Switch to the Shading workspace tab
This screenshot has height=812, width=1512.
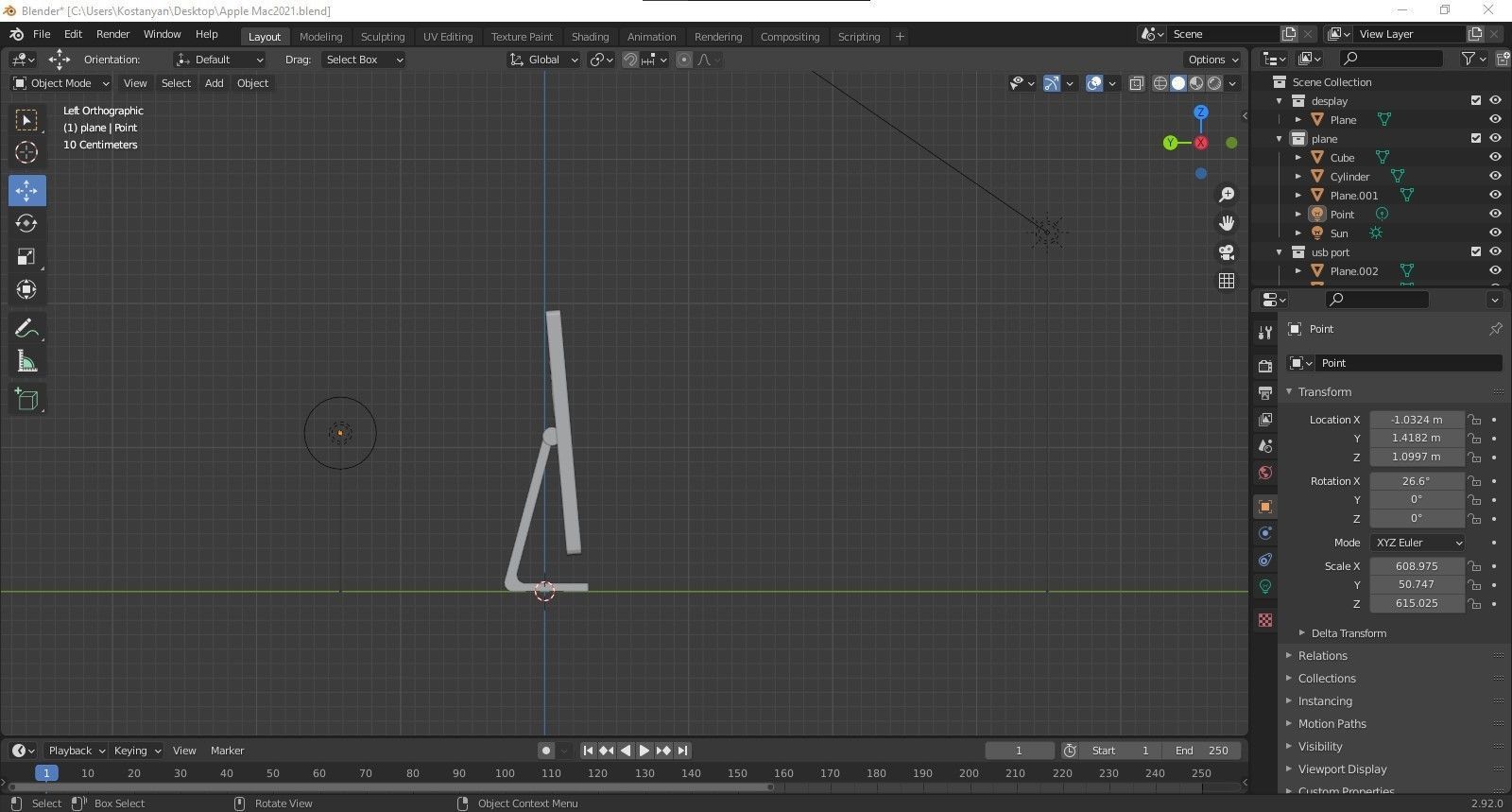point(590,37)
